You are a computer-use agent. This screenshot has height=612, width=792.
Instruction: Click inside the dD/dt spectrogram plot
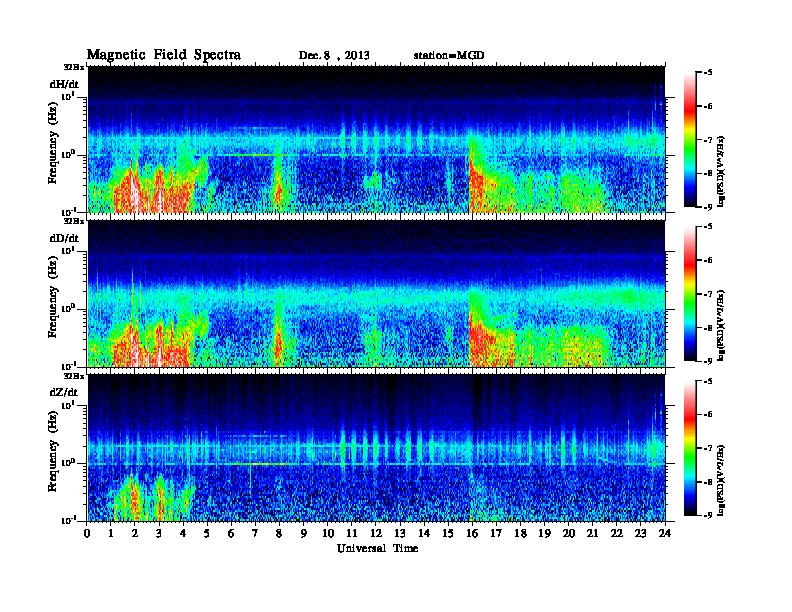click(x=376, y=294)
